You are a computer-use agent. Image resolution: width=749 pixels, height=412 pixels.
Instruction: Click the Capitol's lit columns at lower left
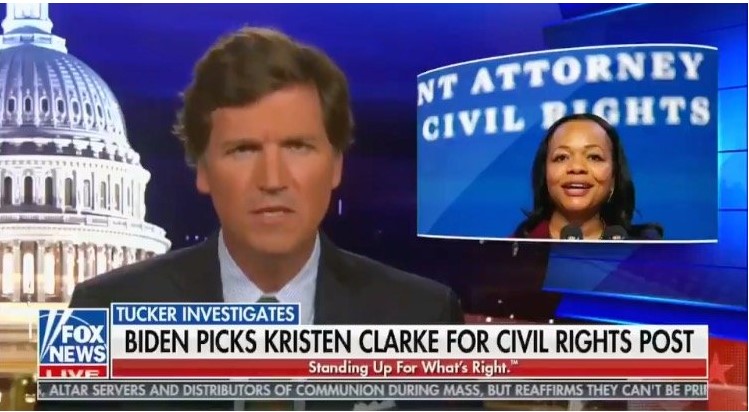tap(72, 265)
